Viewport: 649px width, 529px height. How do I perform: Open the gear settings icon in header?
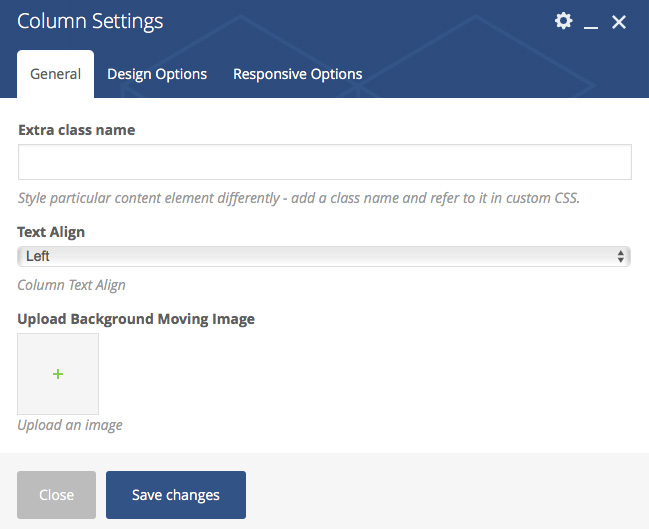click(x=564, y=21)
